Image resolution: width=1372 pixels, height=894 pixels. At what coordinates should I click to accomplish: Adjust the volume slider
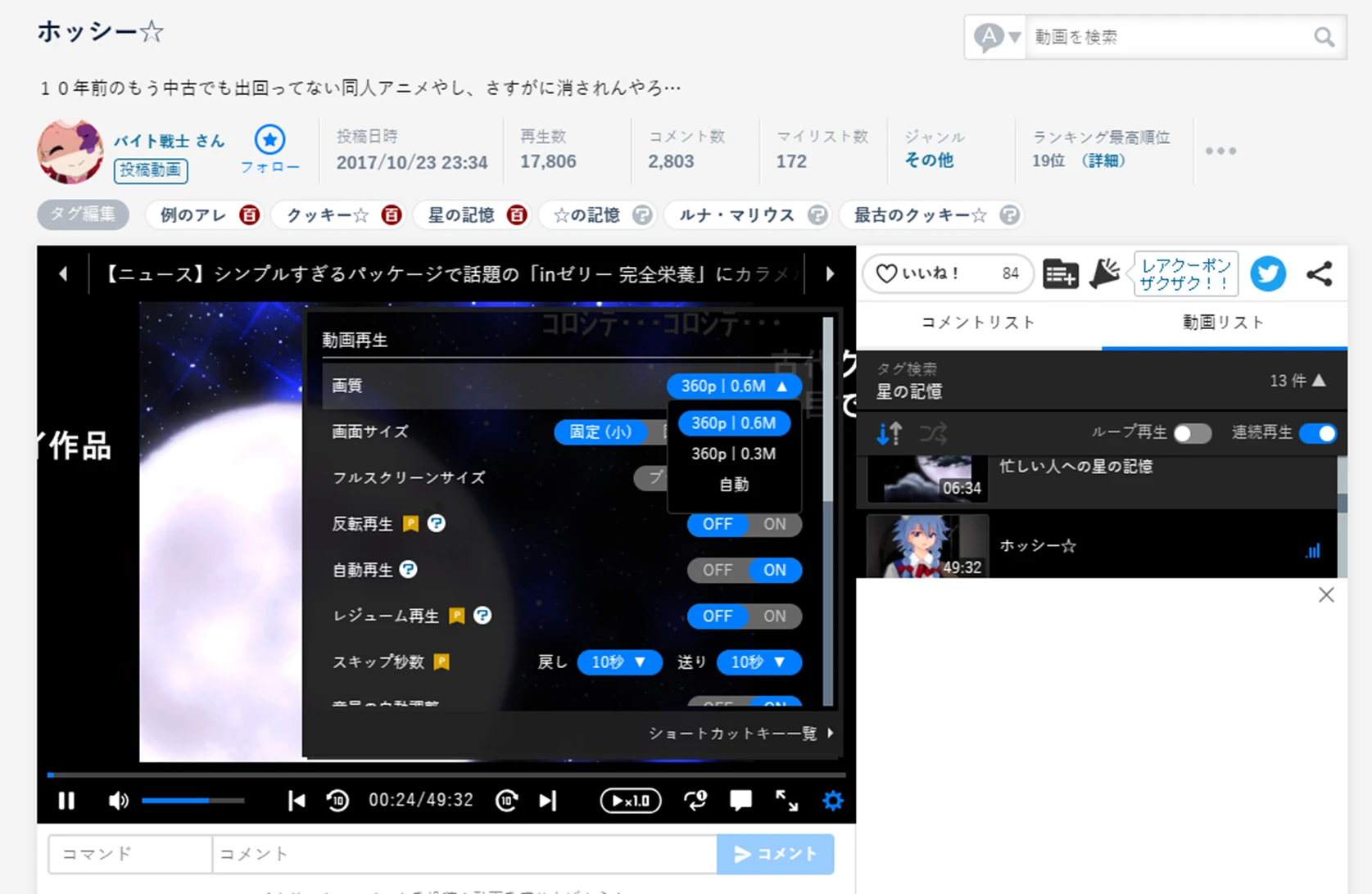point(192,800)
